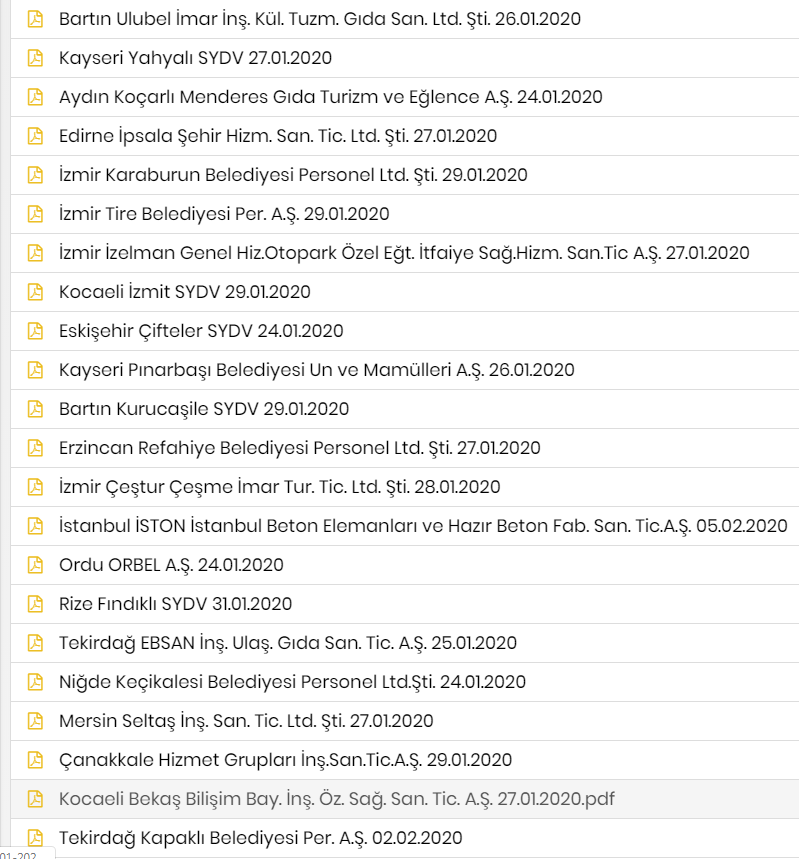Click PDF icon for Kocaeli Bekaş Bilişim
The image size is (799, 859).
tap(35, 799)
